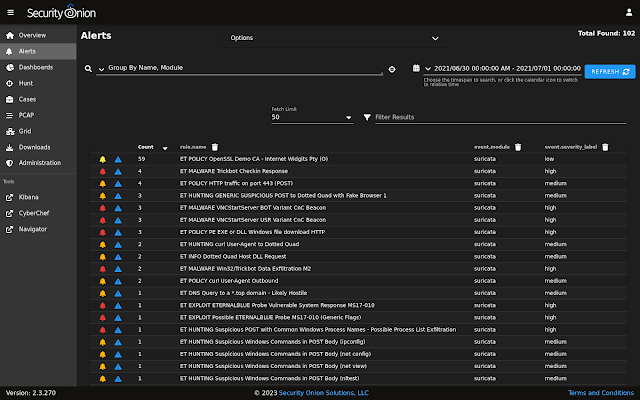Open the Fetch Limit dropdown
This screenshot has width=640, height=400.
pos(312,117)
